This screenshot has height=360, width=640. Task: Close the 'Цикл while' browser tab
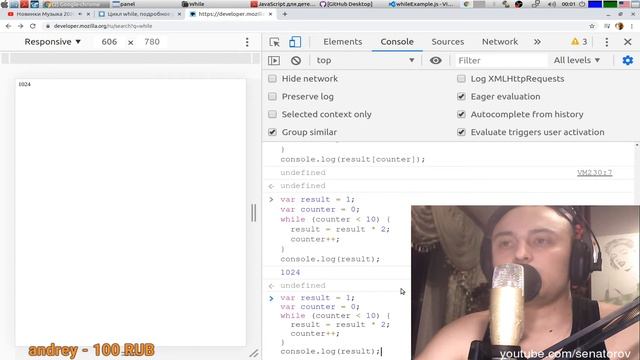tap(179, 14)
